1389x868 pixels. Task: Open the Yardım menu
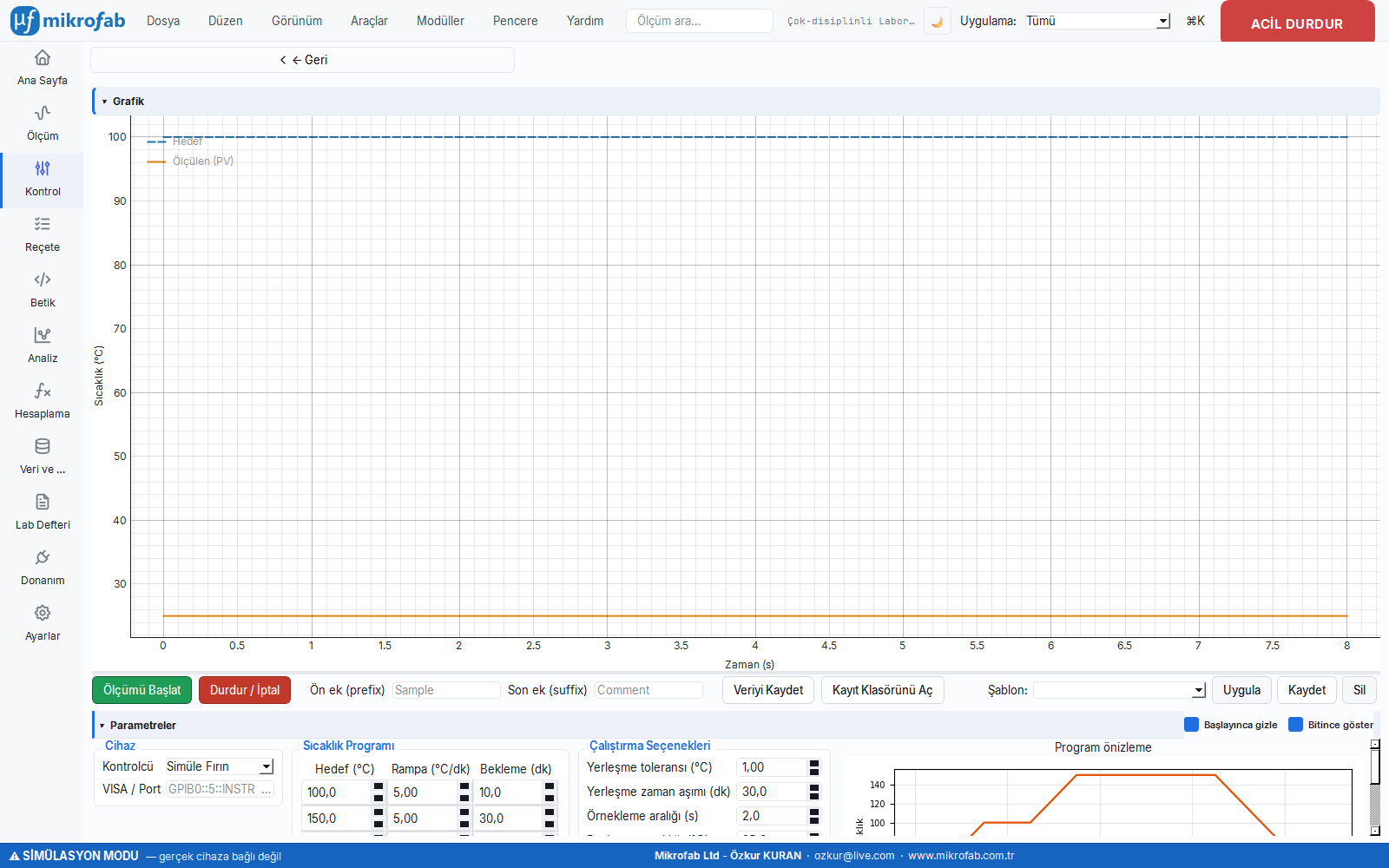tap(585, 21)
